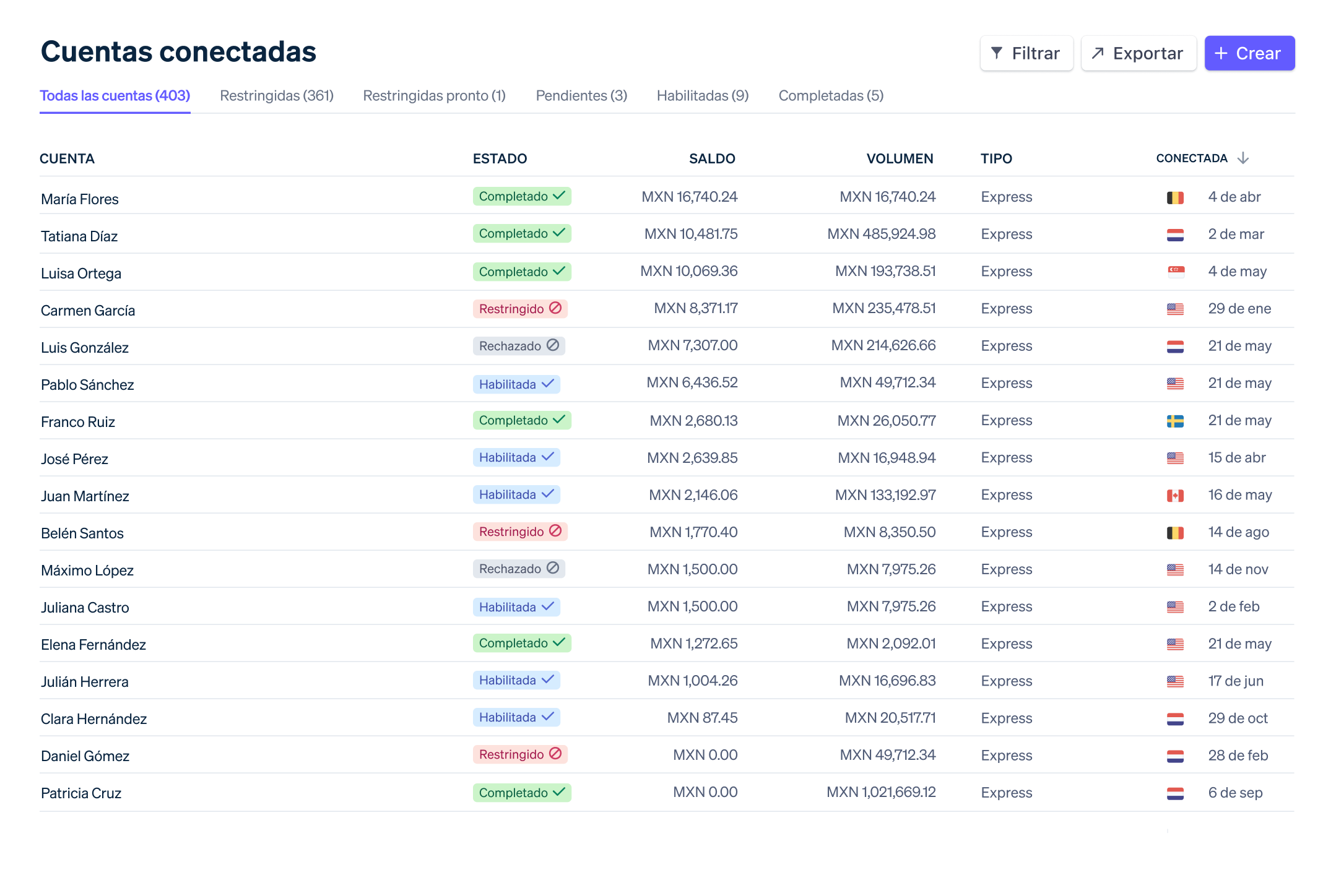The width and height of the screenshot is (1336, 896).
Task: Click connected date 17 de jun
Action: coord(1236,681)
